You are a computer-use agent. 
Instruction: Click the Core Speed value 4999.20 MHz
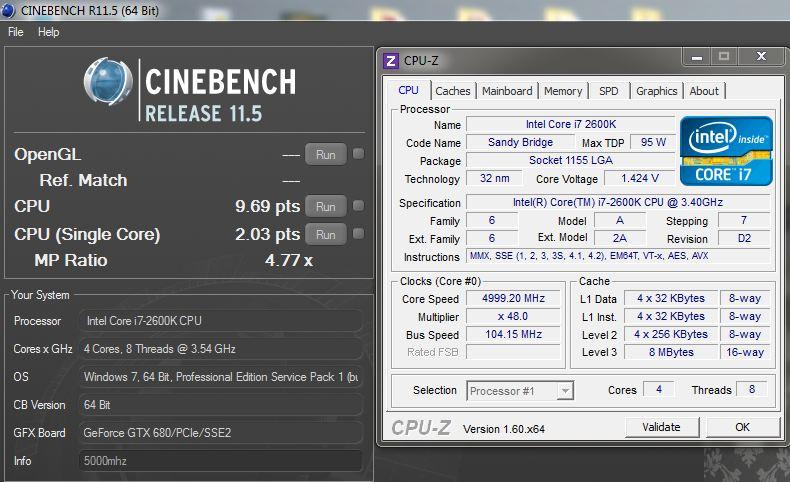(x=513, y=298)
